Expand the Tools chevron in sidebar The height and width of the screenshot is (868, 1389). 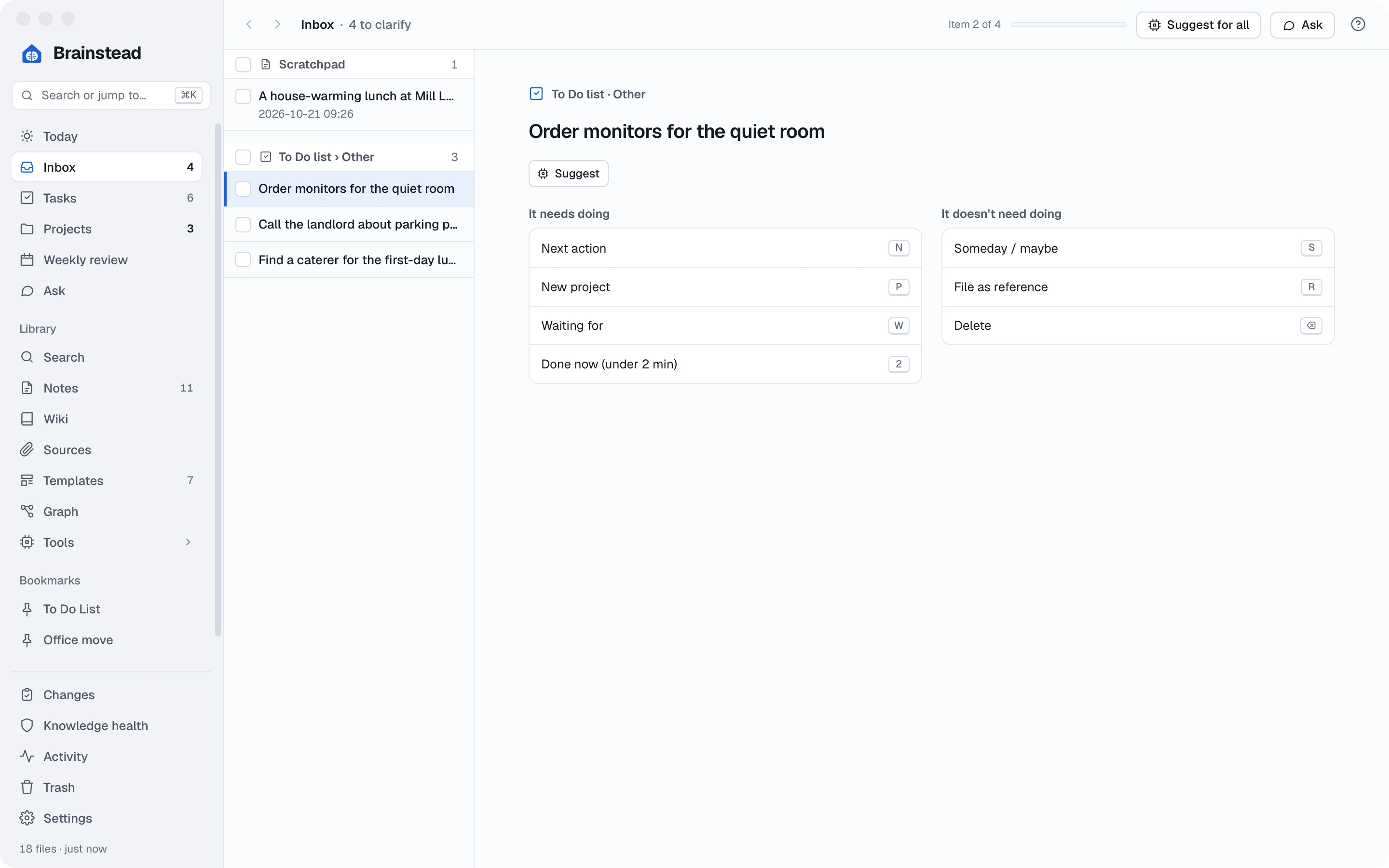(x=188, y=542)
